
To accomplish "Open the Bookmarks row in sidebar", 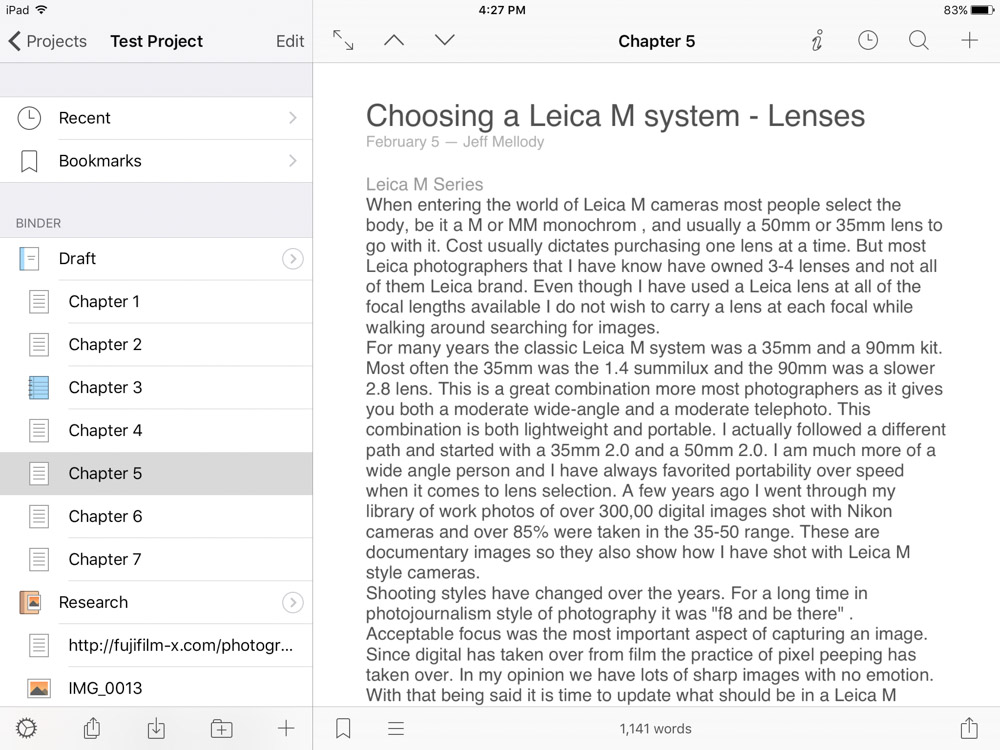I will [156, 161].
